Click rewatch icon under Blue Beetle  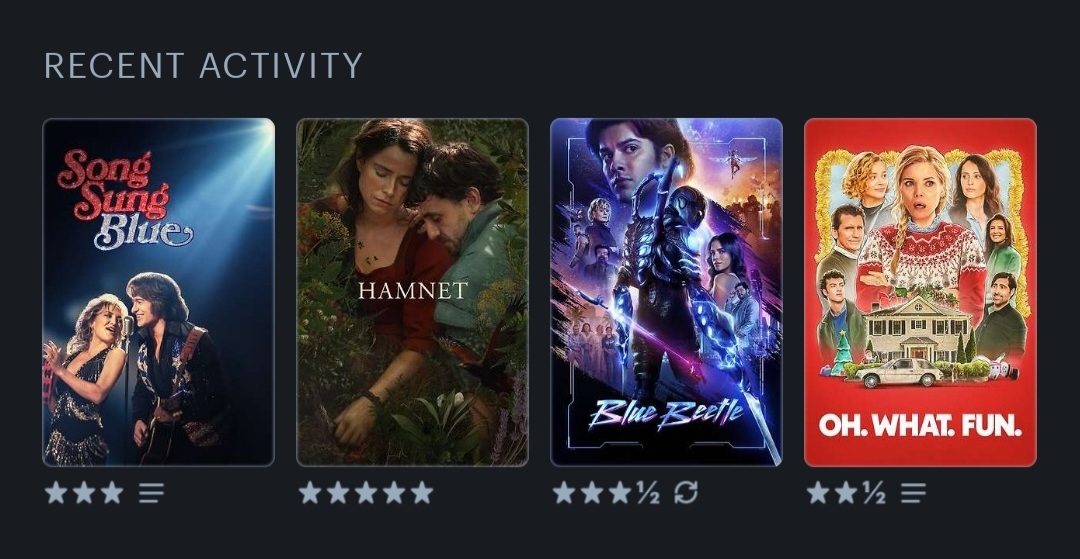point(686,493)
